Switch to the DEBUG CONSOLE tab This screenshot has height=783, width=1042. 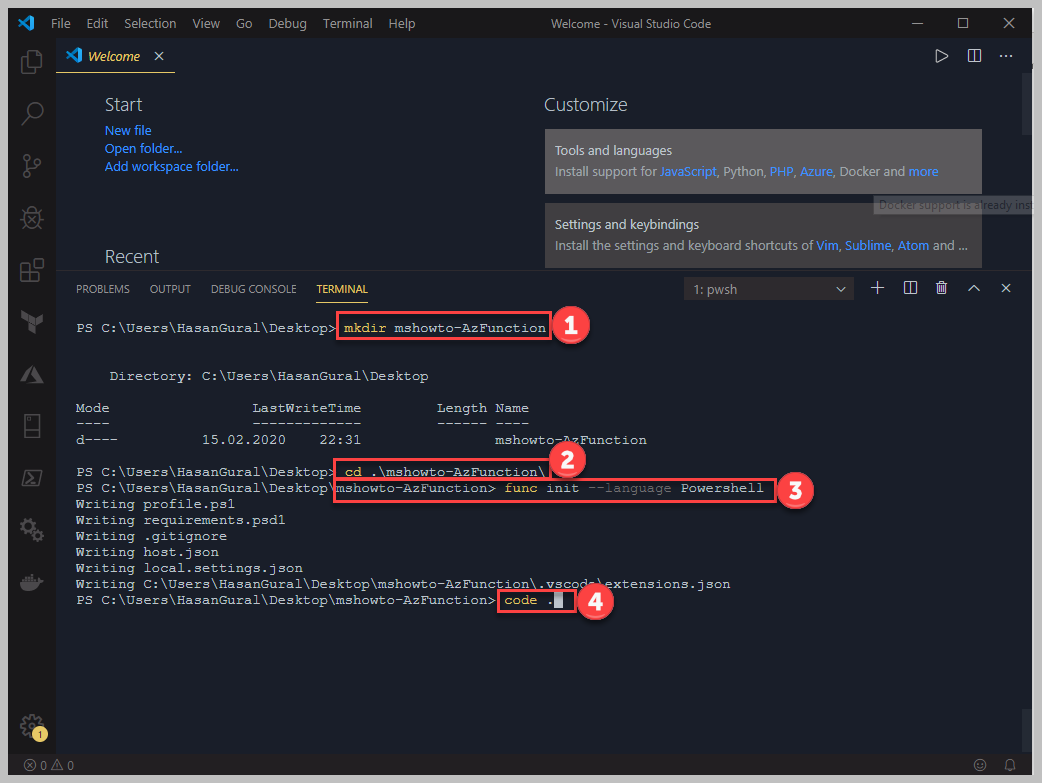pyautogui.click(x=253, y=289)
